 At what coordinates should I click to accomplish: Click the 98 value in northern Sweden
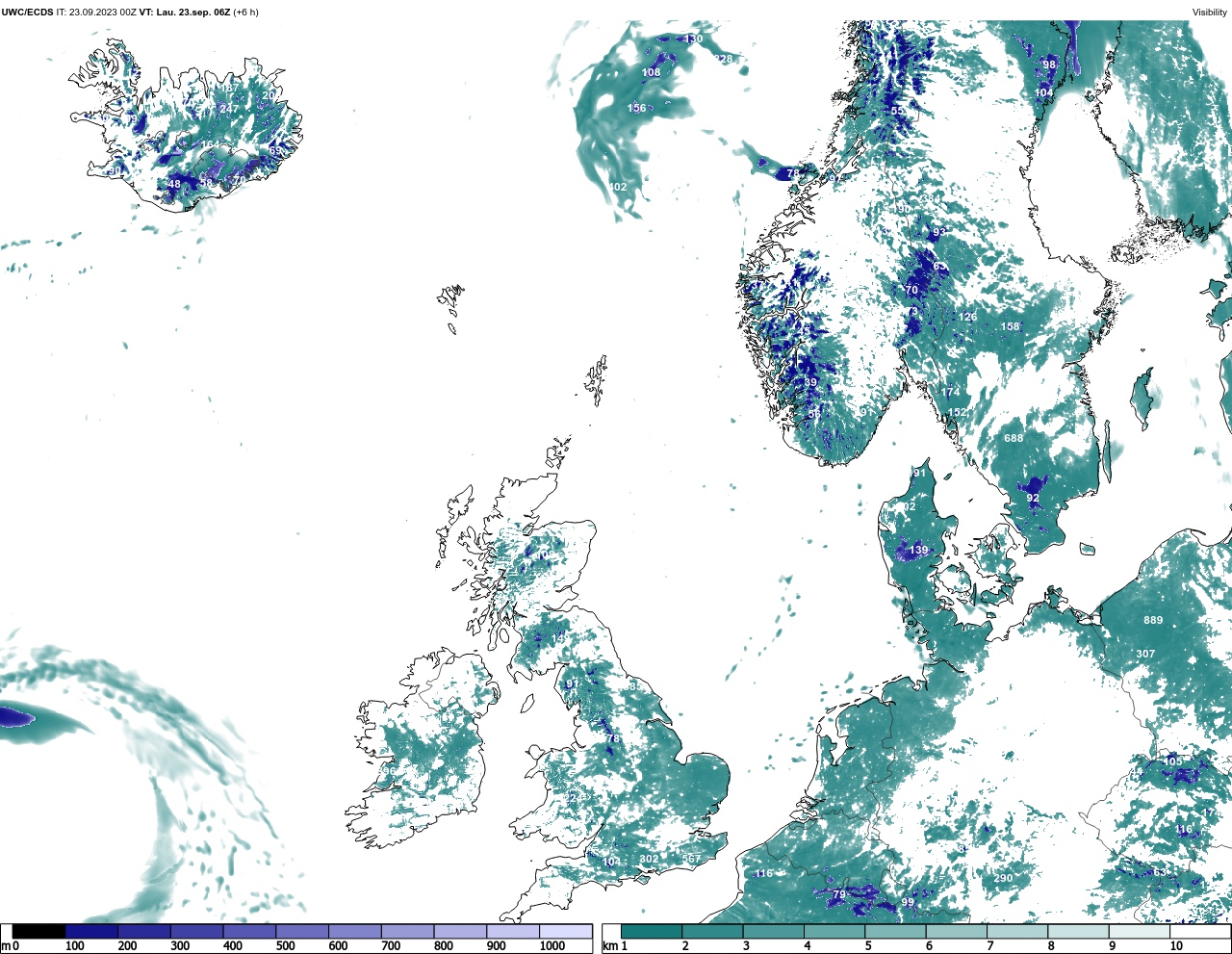click(1049, 64)
